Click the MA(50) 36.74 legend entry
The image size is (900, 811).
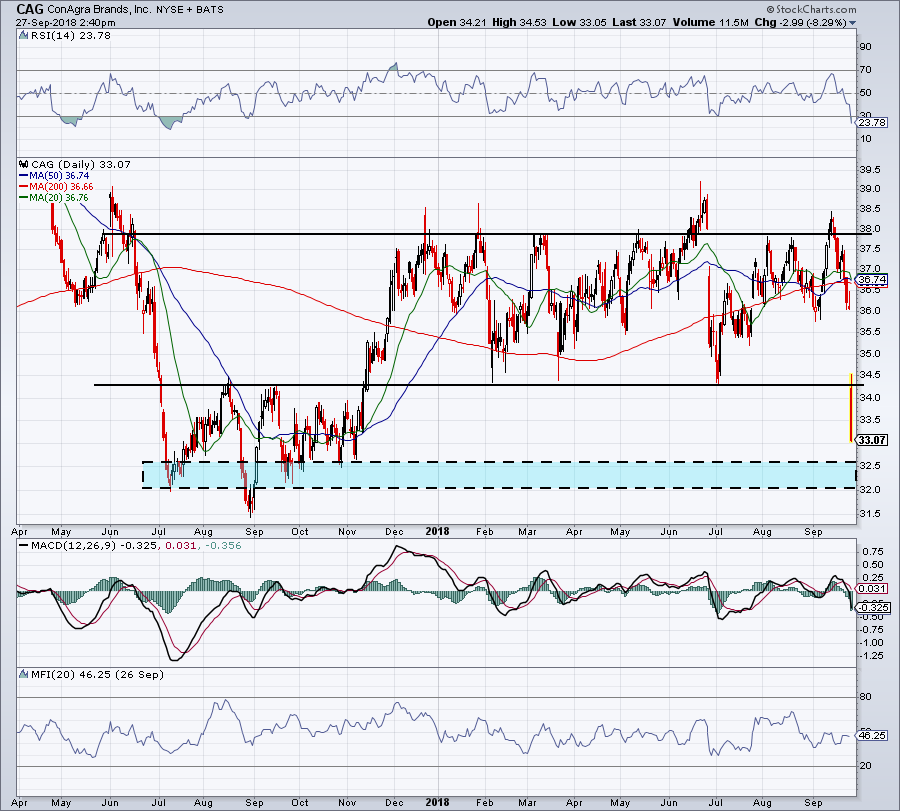[x=59, y=176]
